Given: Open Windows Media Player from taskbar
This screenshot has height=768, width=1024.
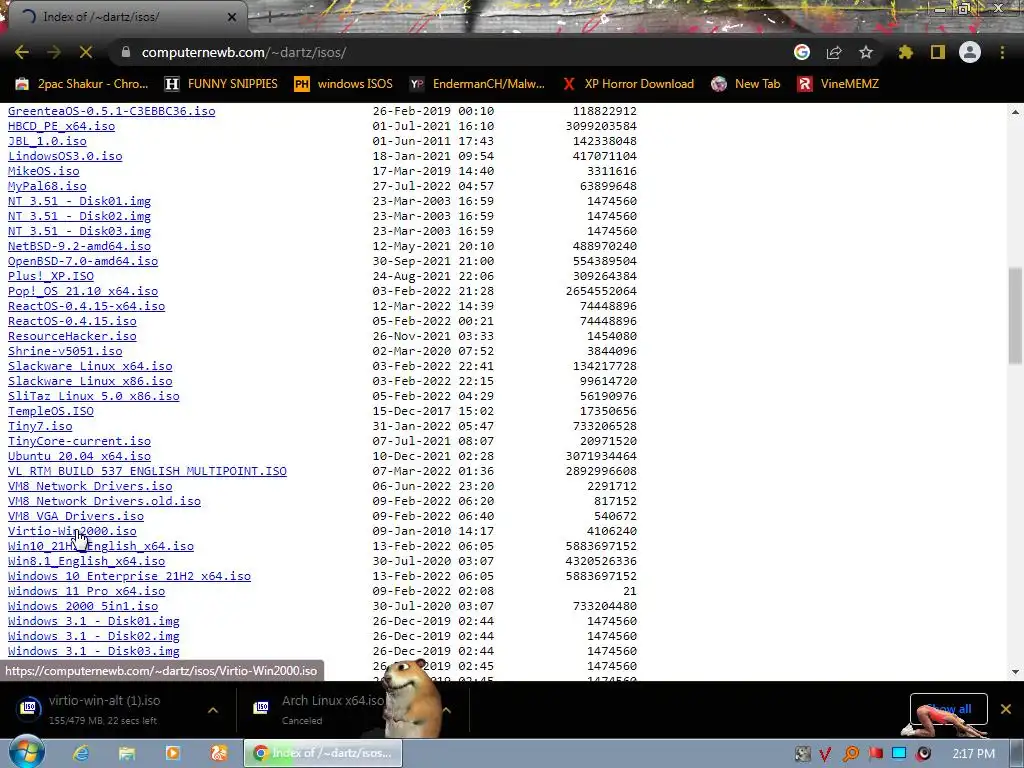Looking at the screenshot, I should [173, 753].
